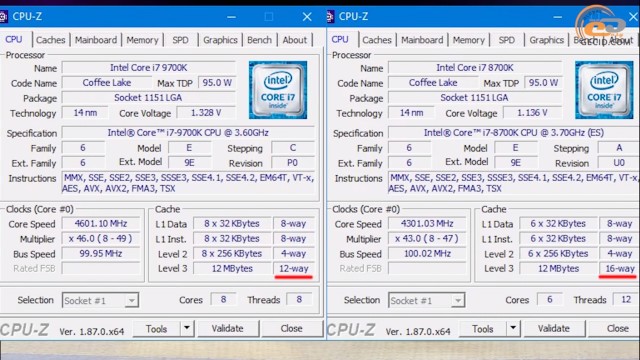Switch to Memory tab in left CPU-Z window
The image size is (640, 360).
(x=142, y=40)
